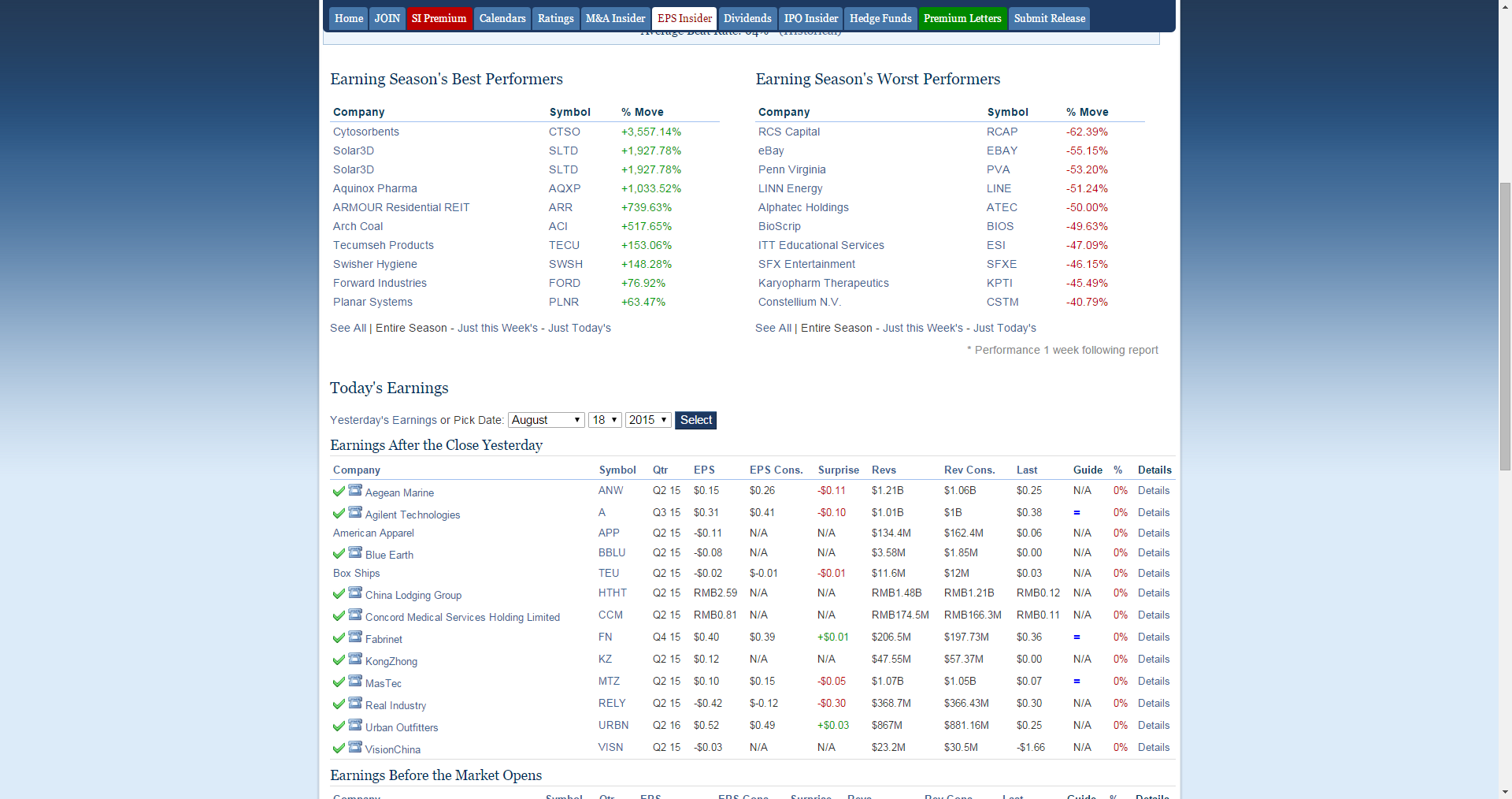This screenshot has height=799, width=1512.
Task: Click the green checkmark beside Urban Outfitters
Action: point(339,726)
